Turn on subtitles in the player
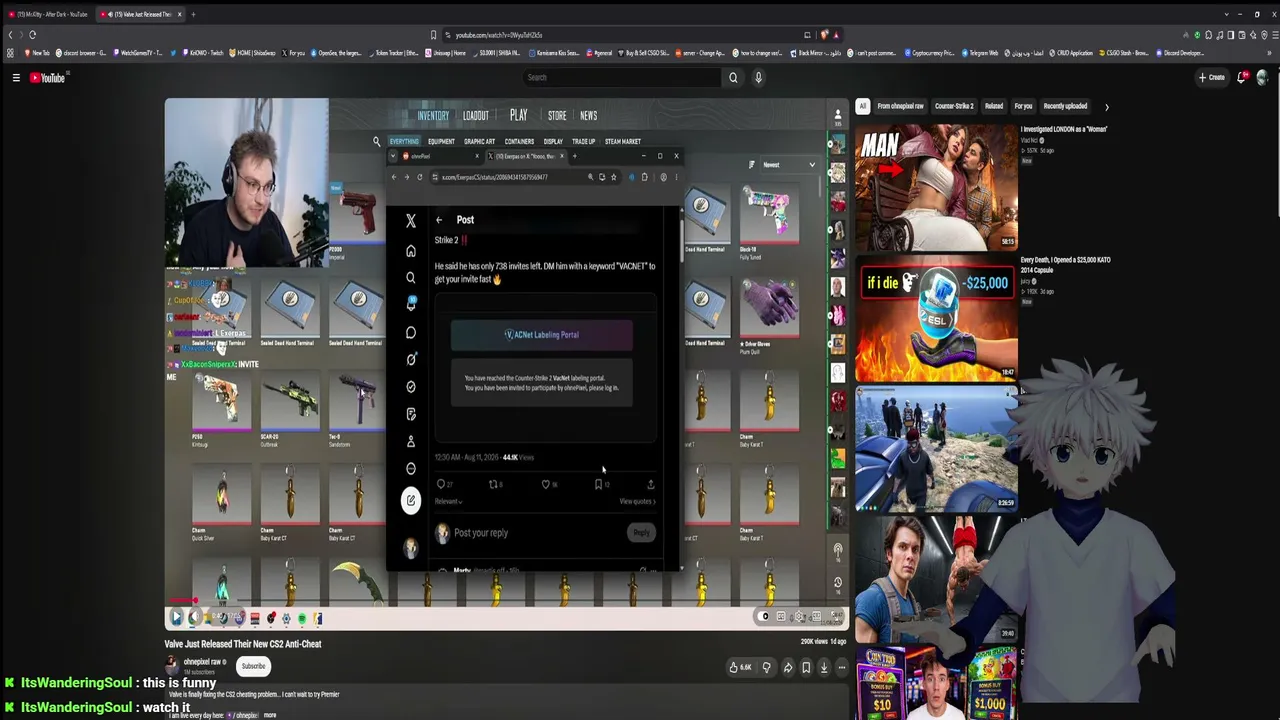This screenshot has height=720, width=1280. point(781,617)
